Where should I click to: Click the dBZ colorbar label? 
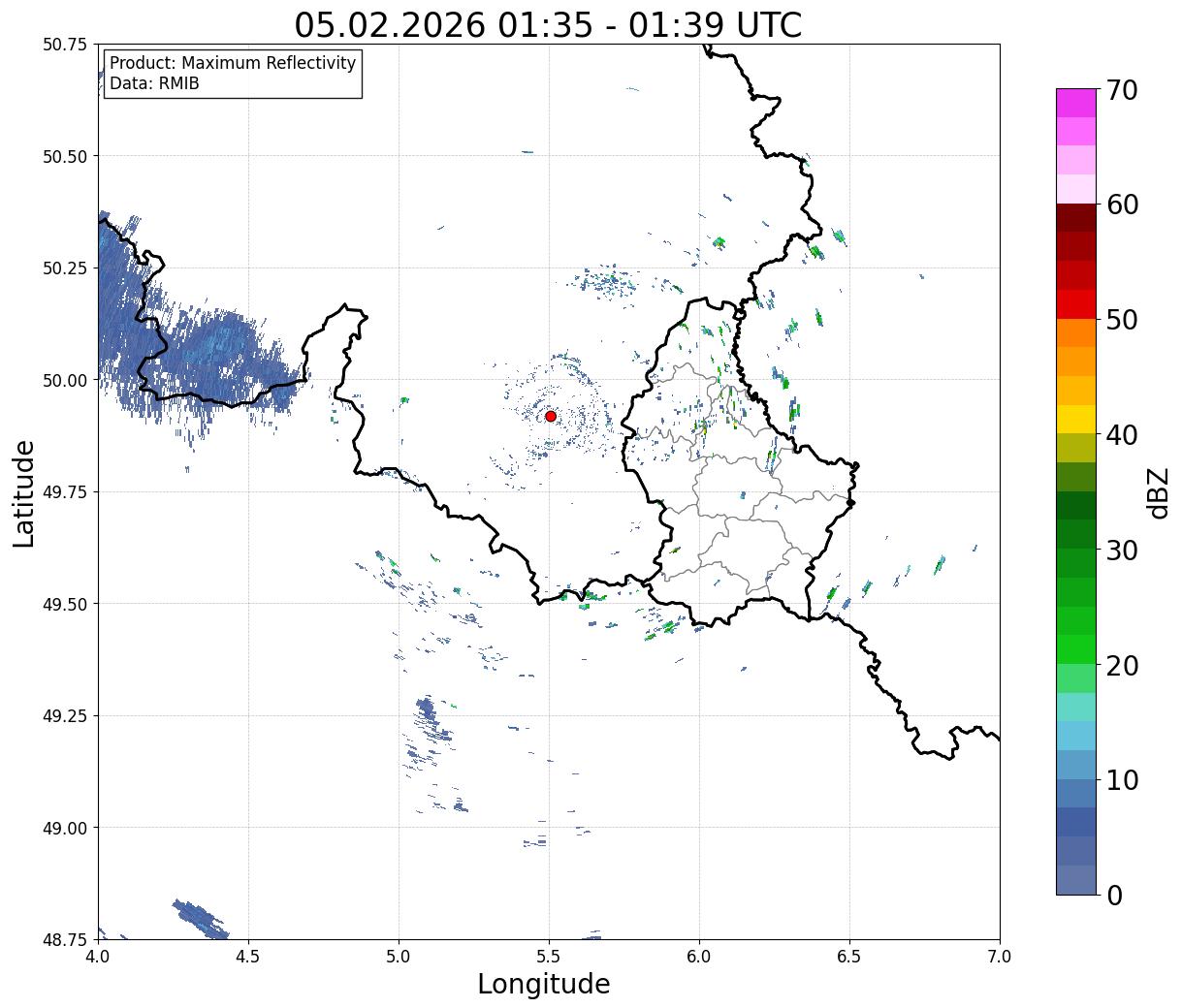pos(1158,492)
